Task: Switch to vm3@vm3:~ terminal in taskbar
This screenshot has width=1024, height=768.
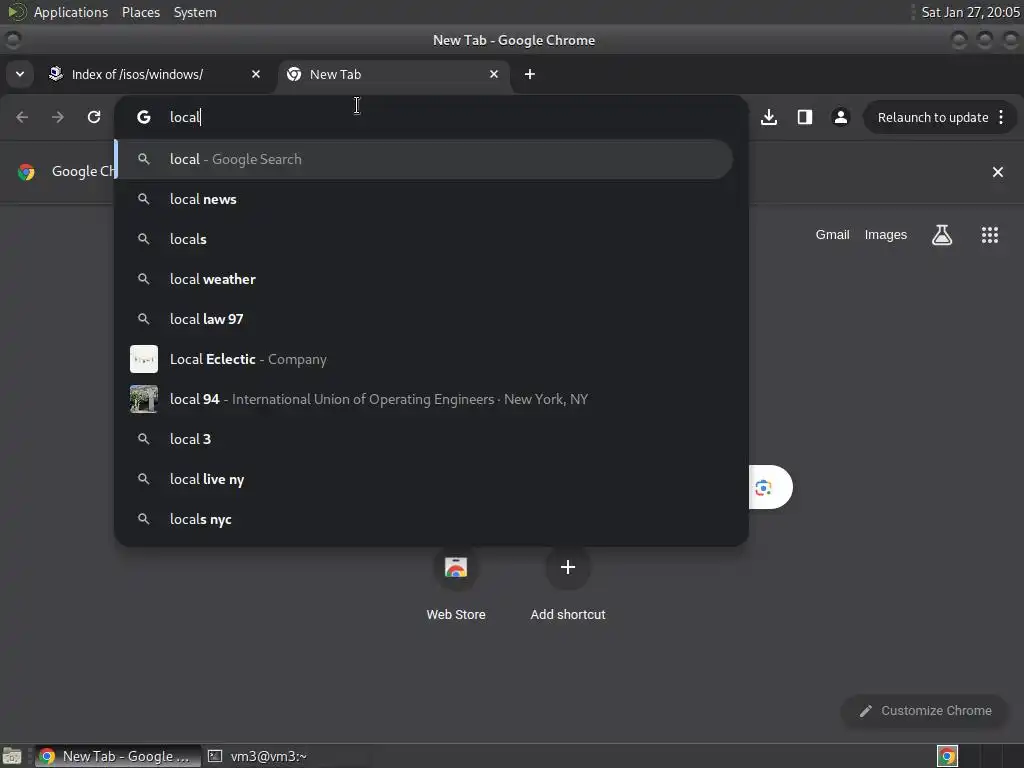Action: pos(258,756)
